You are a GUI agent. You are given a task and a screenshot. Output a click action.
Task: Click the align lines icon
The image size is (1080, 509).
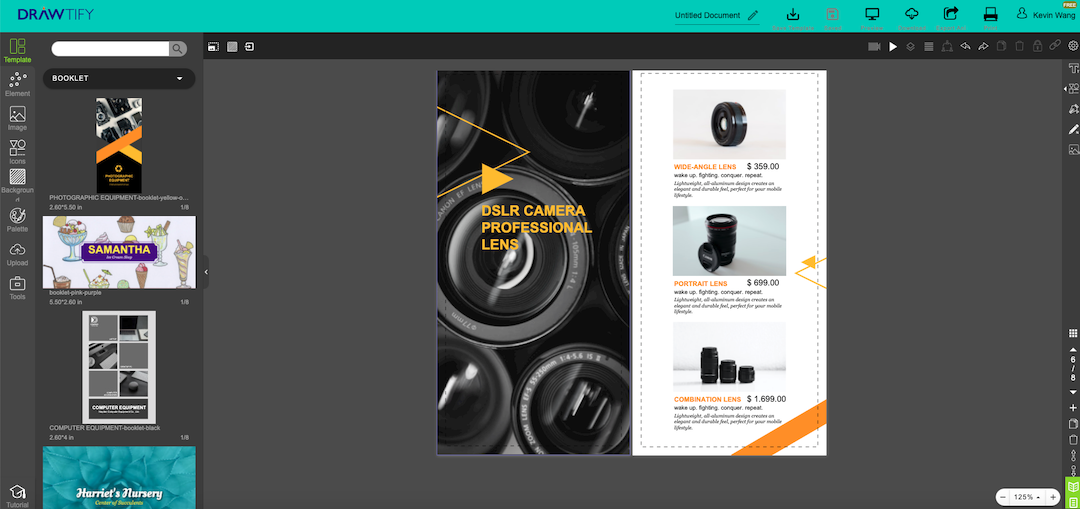(x=928, y=47)
